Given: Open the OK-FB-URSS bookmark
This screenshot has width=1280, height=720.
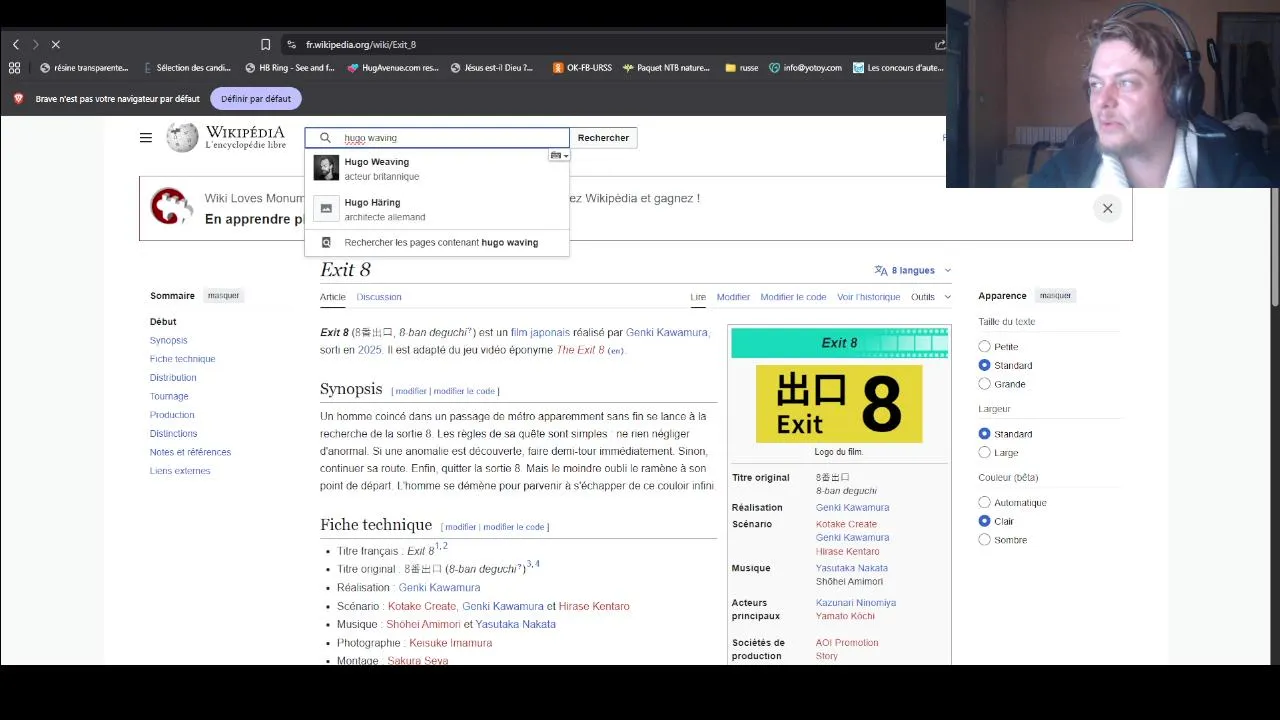Looking at the screenshot, I should pyautogui.click(x=582, y=68).
